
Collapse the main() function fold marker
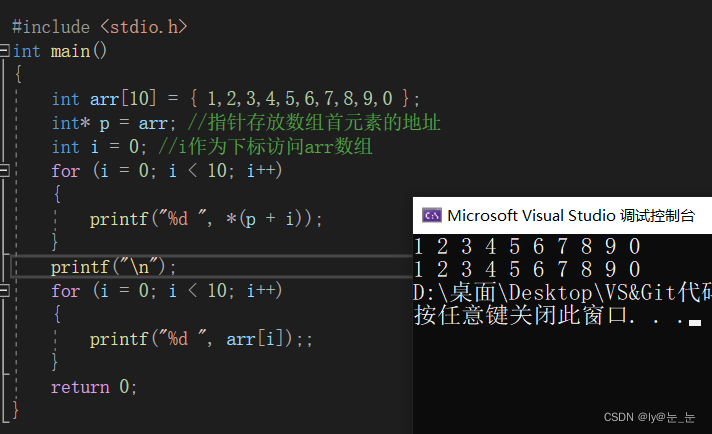pyautogui.click(x=4, y=50)
